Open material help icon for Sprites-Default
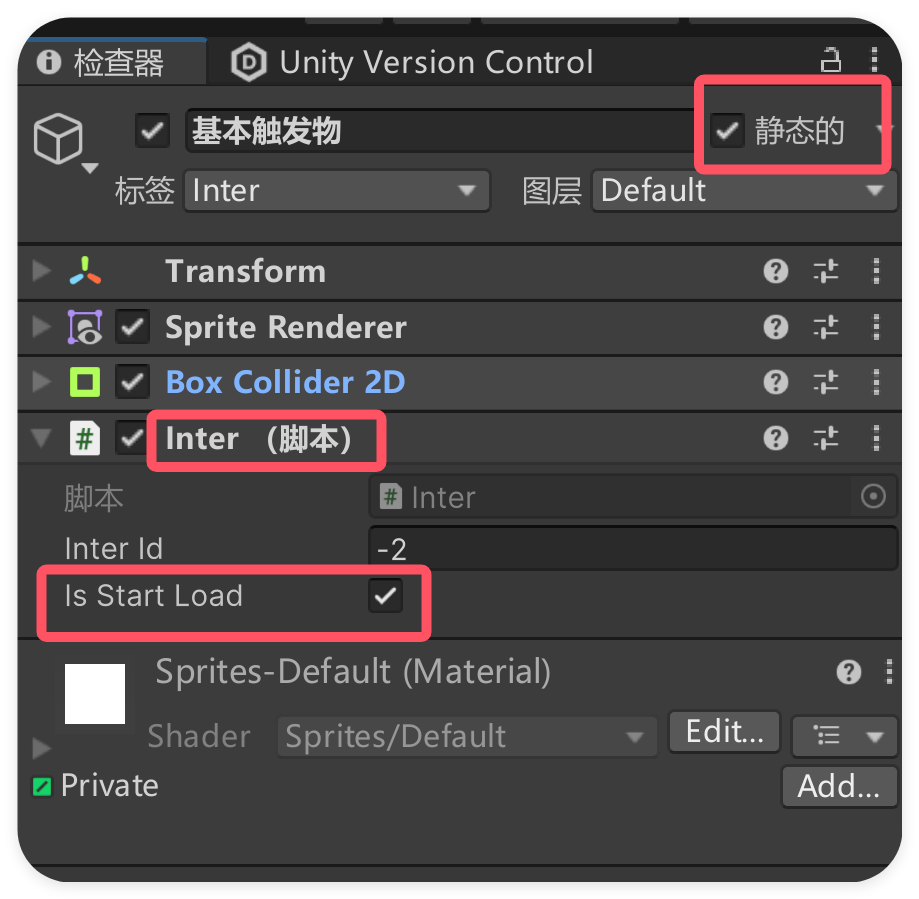 point(849,672)
